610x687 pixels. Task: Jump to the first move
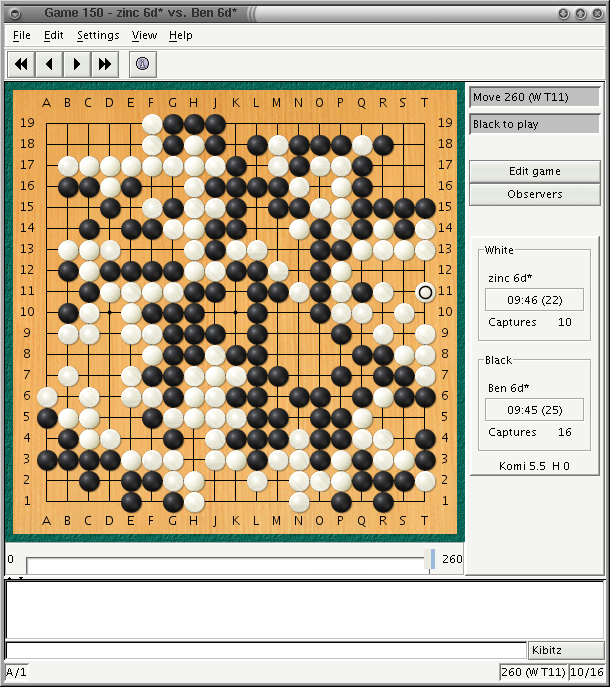[21, 64]
